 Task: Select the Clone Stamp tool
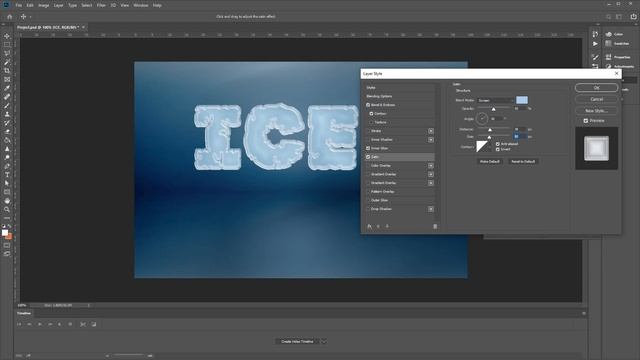coord(7,114)
